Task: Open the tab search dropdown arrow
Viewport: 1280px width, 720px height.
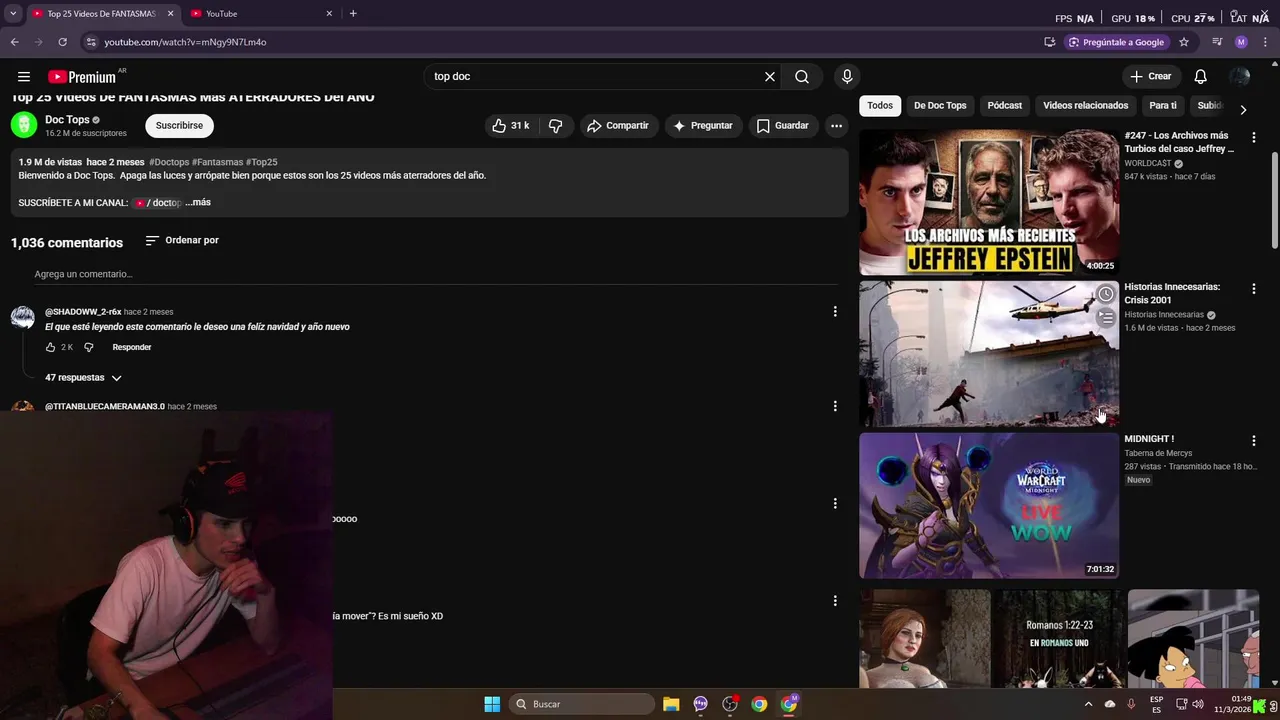Action: click(x=13, y=13)
